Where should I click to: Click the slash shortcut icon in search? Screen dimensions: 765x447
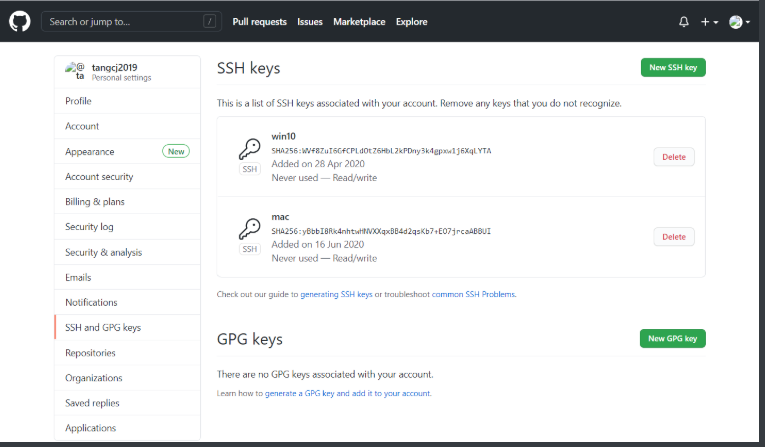point(209,21)
